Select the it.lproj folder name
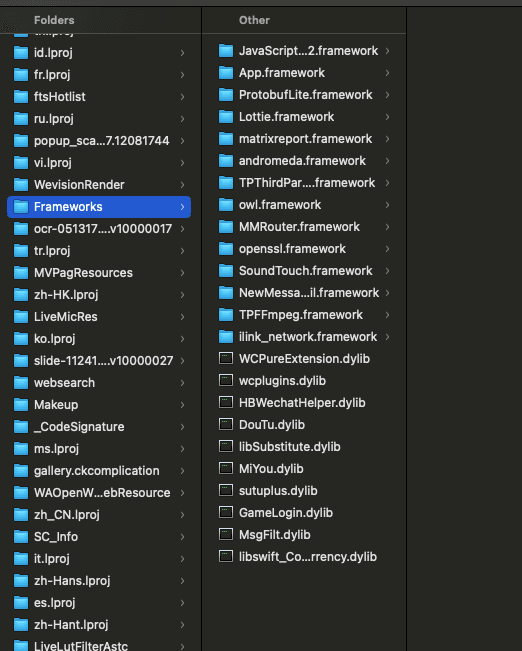Viewport: 522px width, 651px height. pyautogui.click(x=52, y=559)
